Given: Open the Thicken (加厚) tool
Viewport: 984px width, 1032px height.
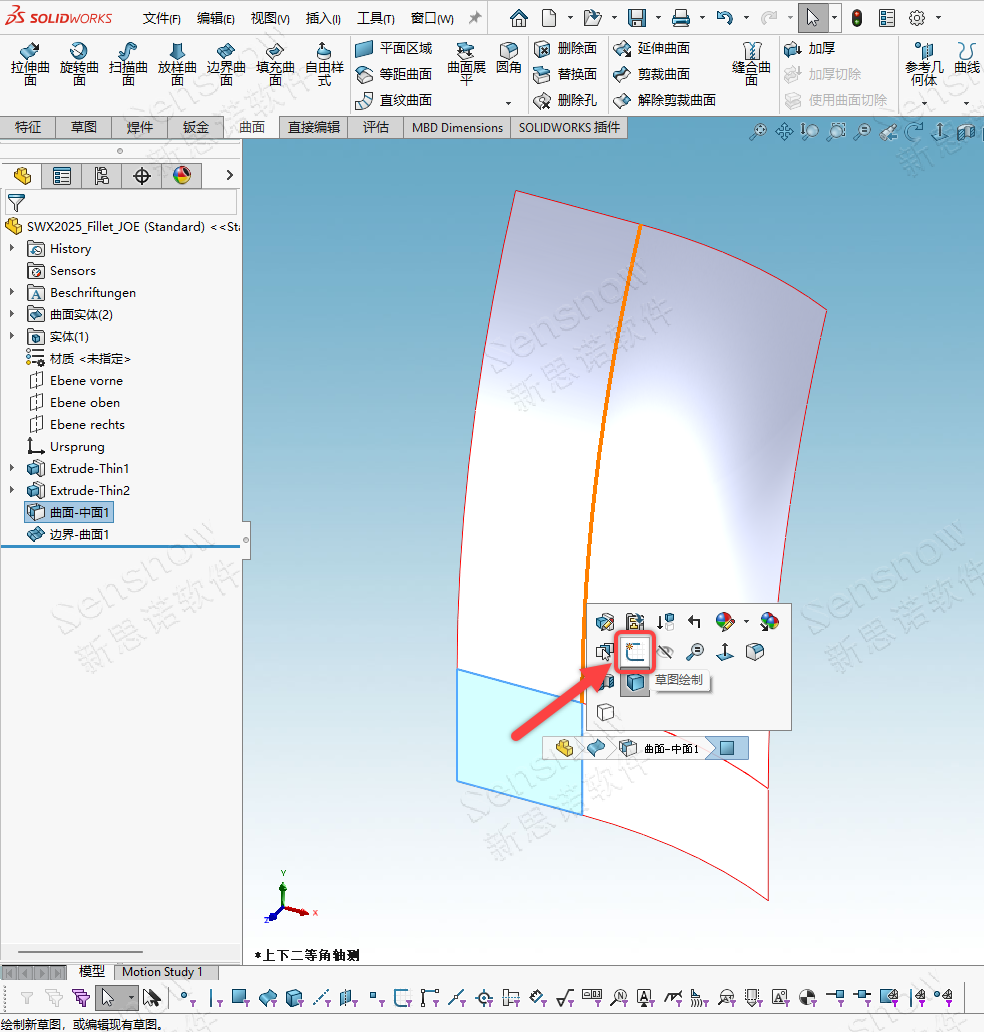Looking at the screenshot, I should pos(811,48).
